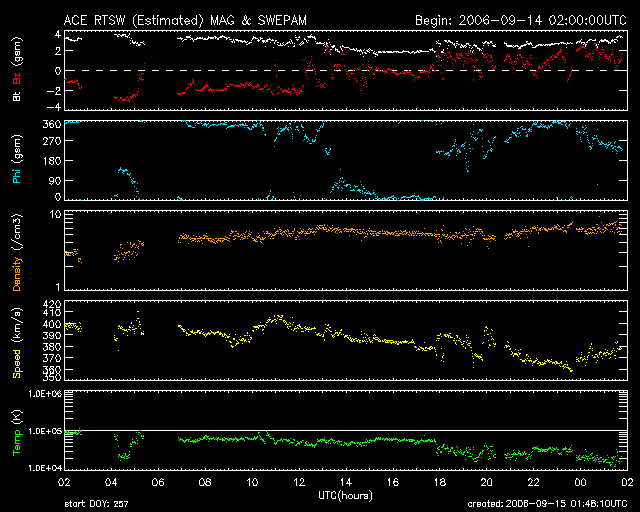Click the 16 hour tick label
Viewport: 640px width, 512px height.
click(393, 483)
